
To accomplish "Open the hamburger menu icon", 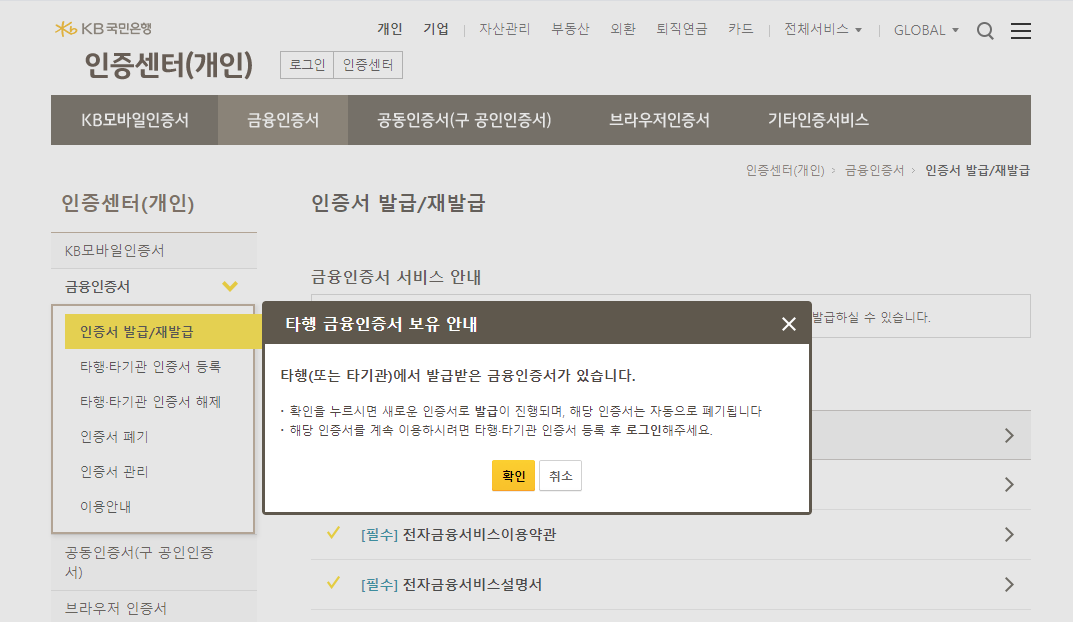I will pos(1020,31).
